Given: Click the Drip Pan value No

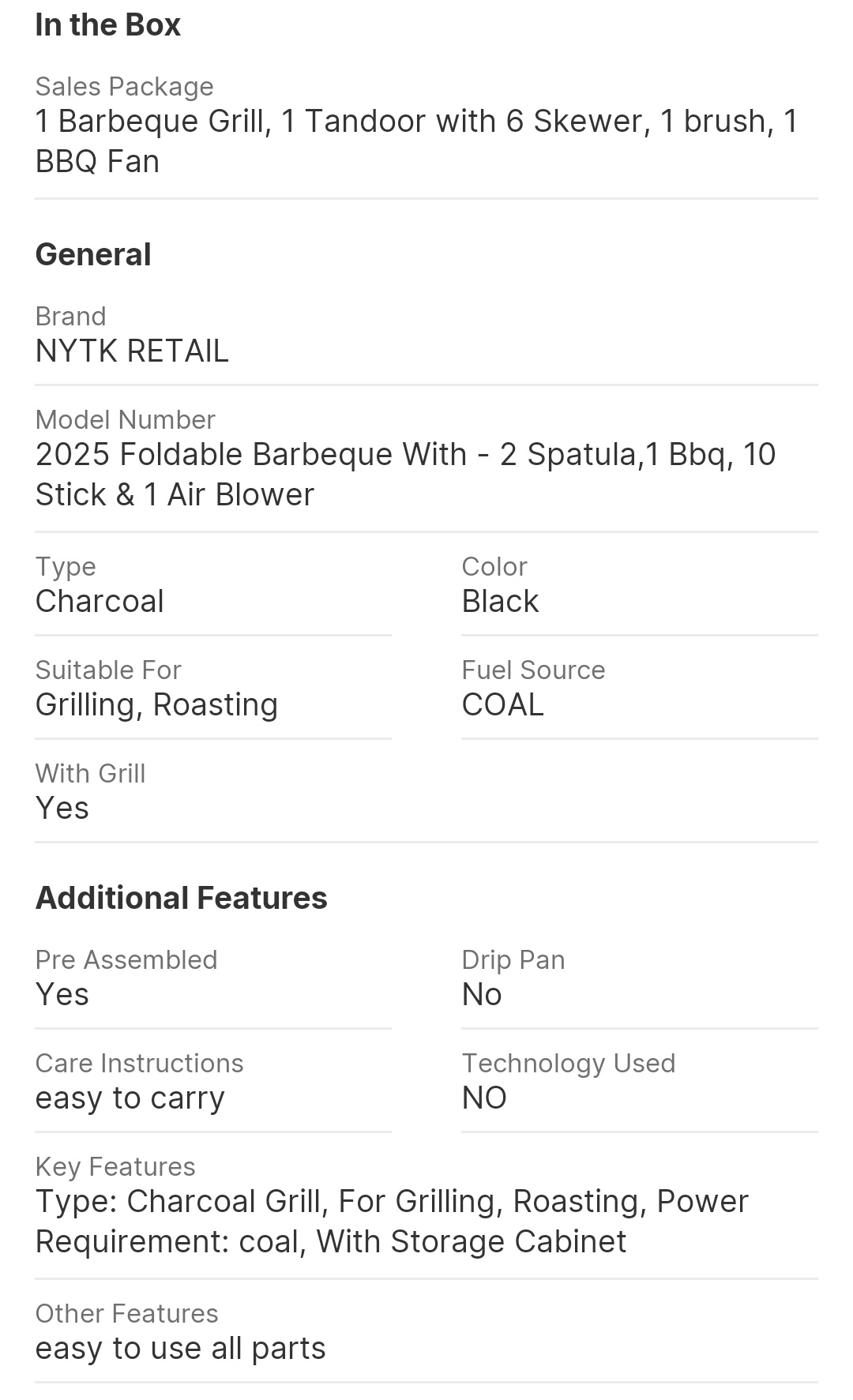Looking at the screenshot, I should tap(482, 994).
